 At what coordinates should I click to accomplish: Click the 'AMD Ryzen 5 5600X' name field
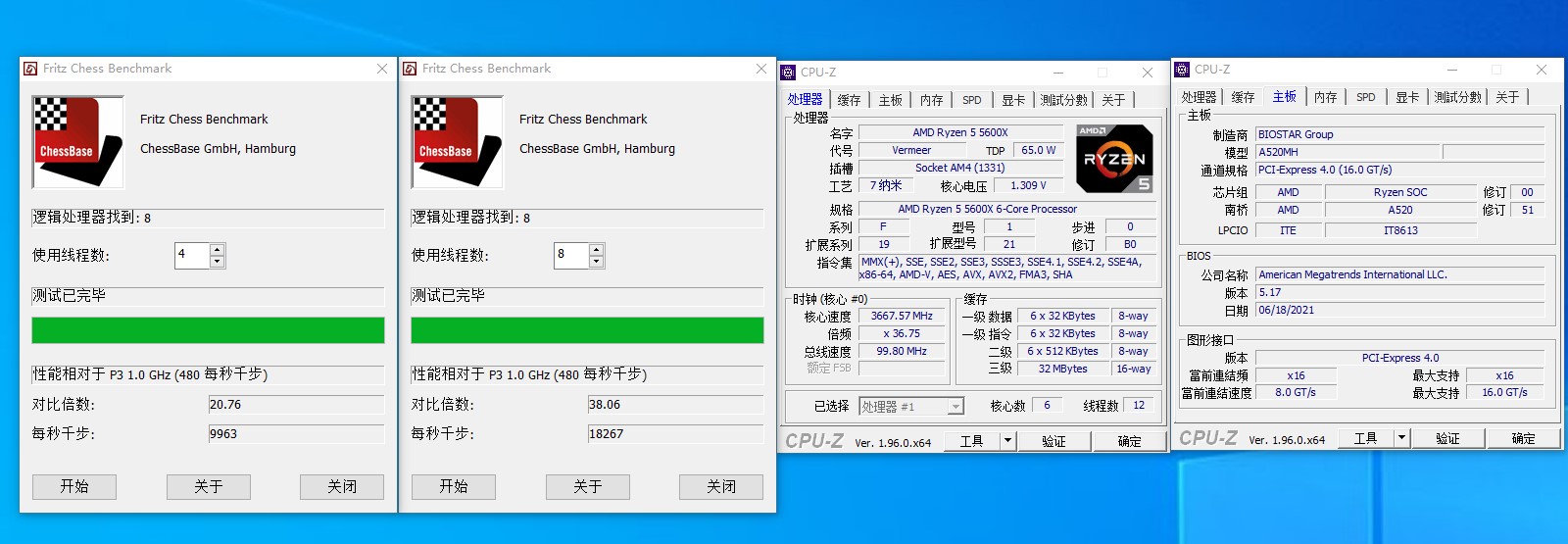click(x=960, y=132)
